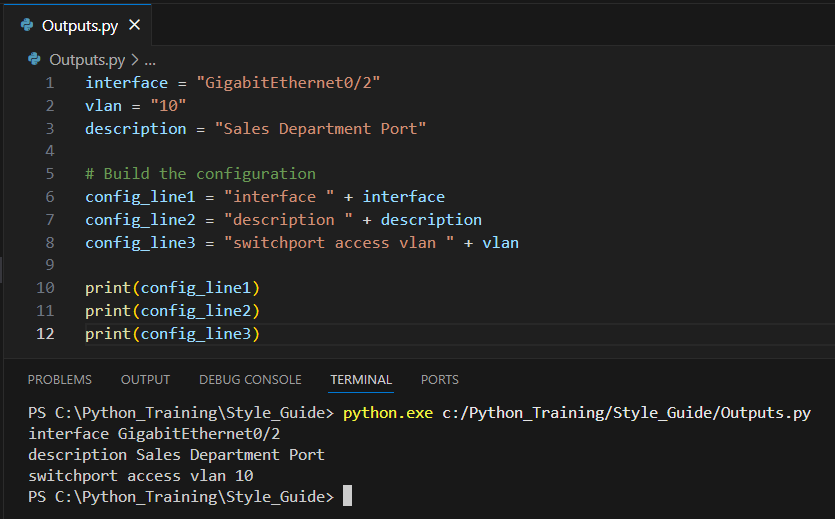Click print(config_line1) on line 10

pyautogui.click(x=173, y=288)
